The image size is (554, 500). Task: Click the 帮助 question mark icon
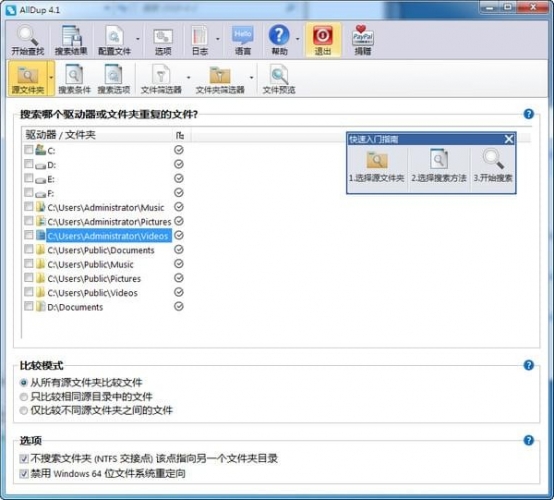(x=279, y=35)
